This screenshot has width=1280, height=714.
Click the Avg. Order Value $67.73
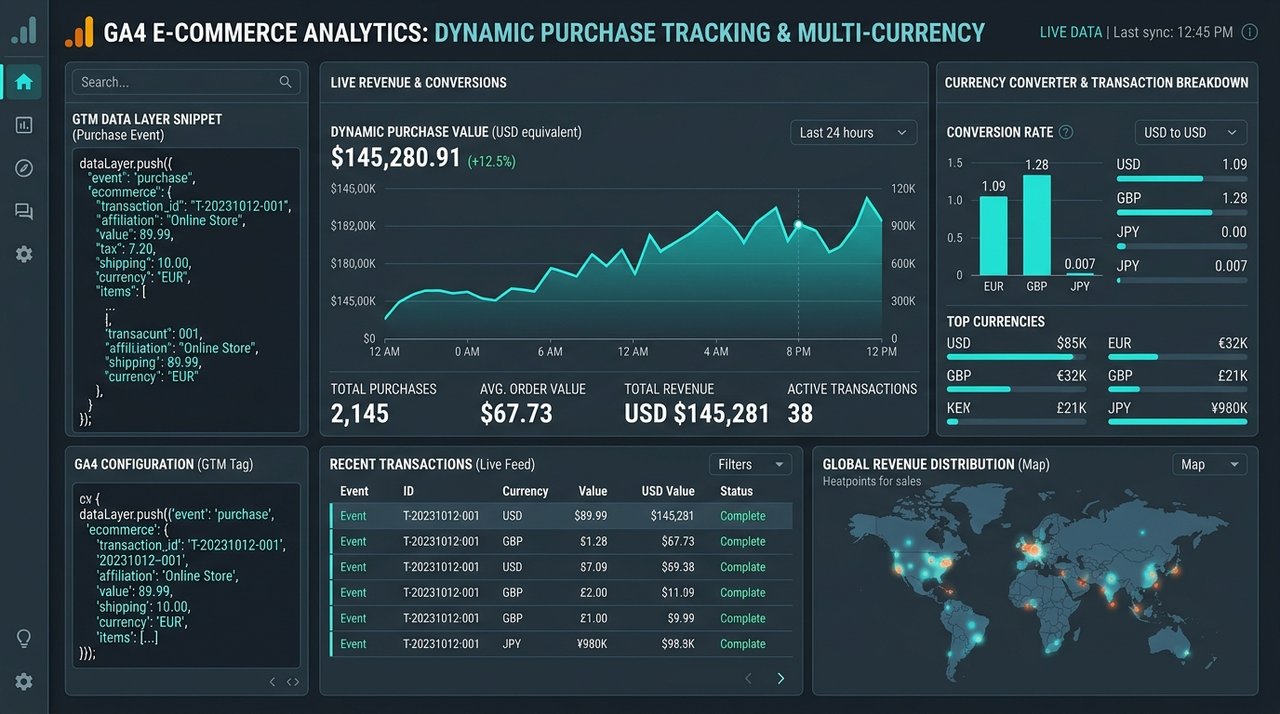[516, 413]
